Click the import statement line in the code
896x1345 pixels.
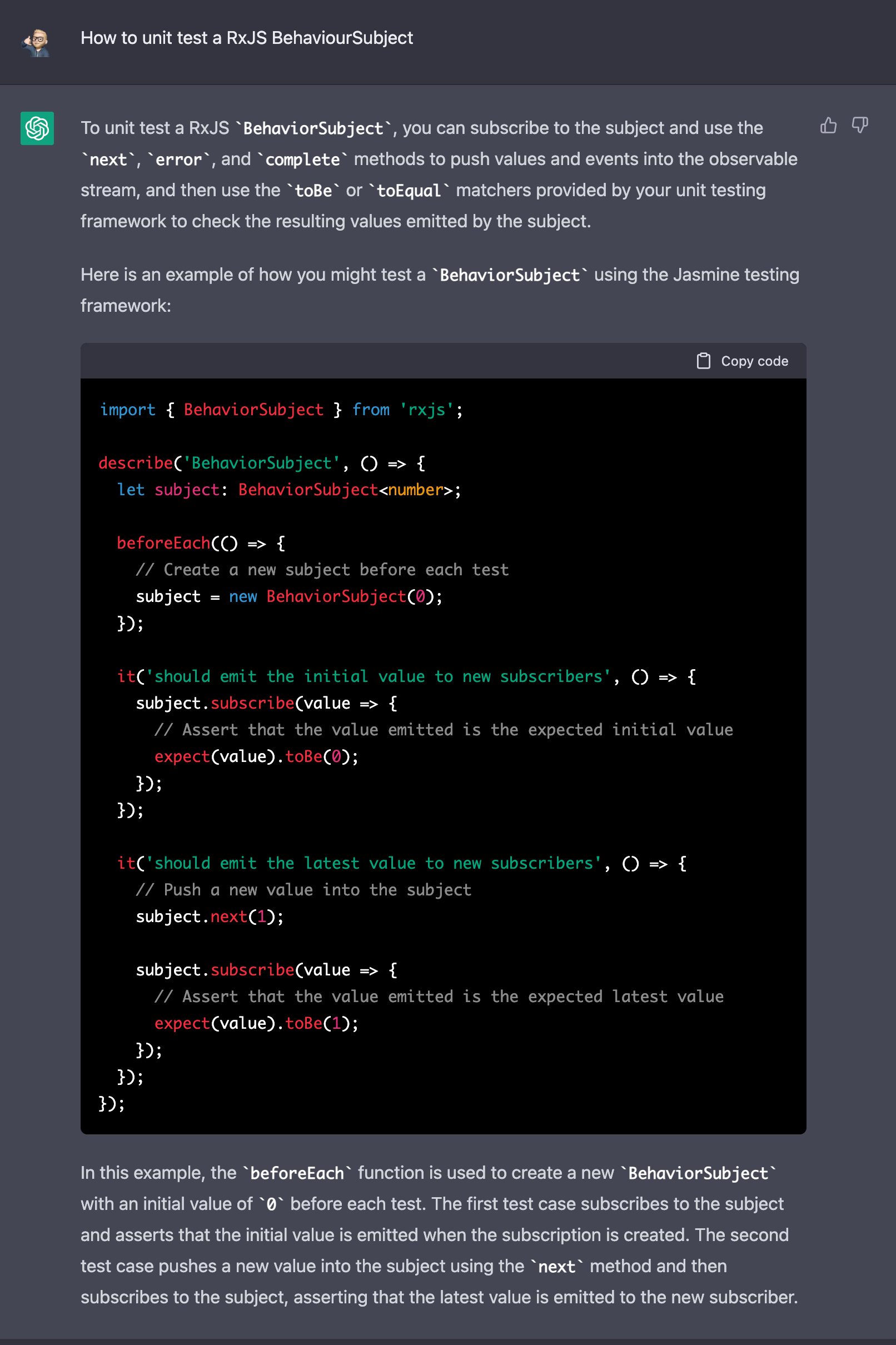click(x=281, y=409)
